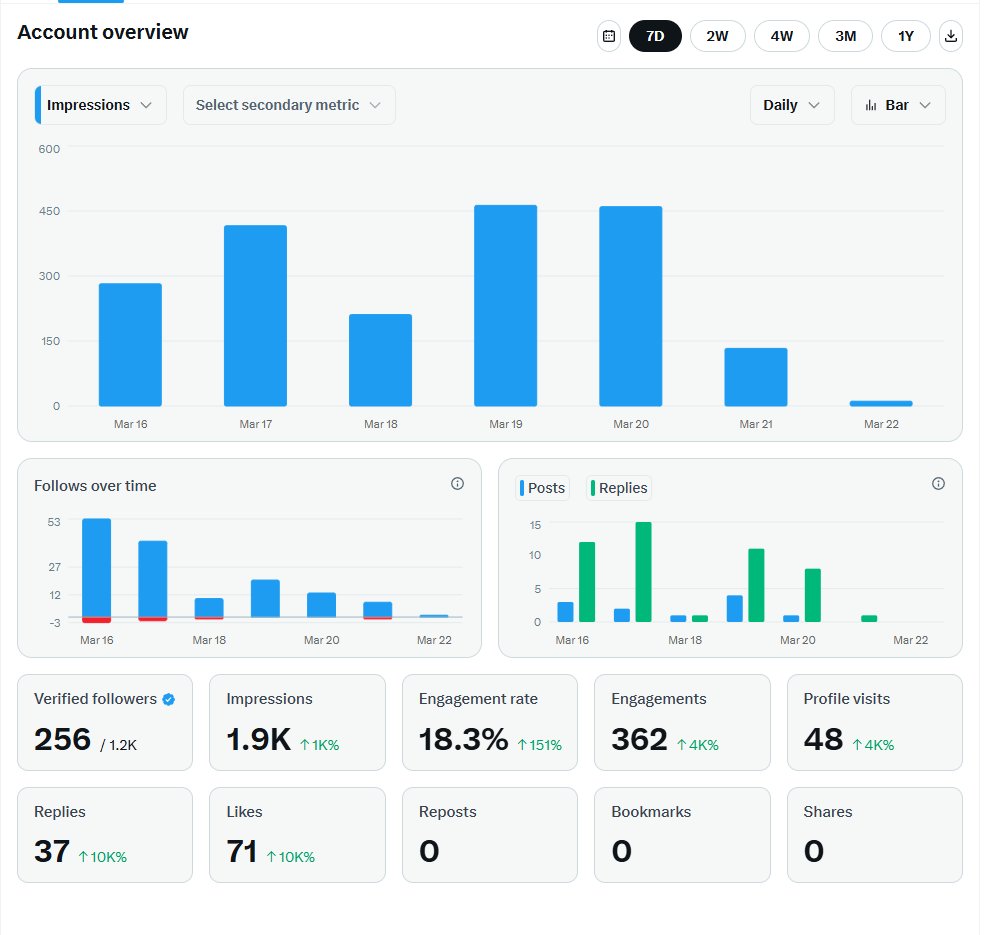The width and height of the screenshot is (1005, 935).
Task: Open the calendar date picker icon
Action: [x=608, y=36]
